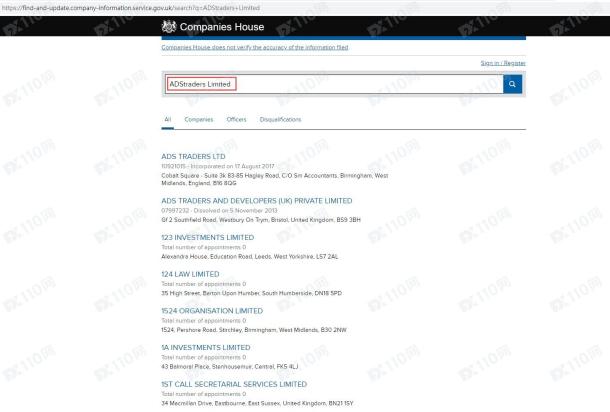Select the Alexandra House Leeds address text
Viewport: 610px width, 412px height.
point(250,257)
